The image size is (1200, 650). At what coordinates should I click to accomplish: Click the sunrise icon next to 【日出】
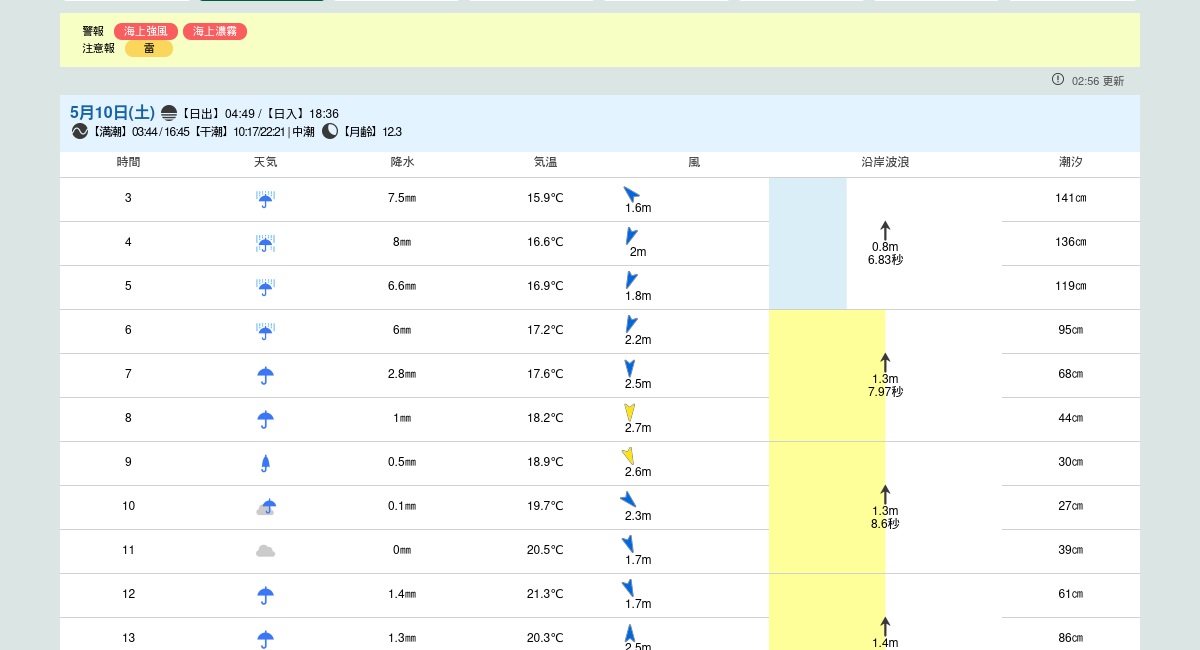[169, 113]
